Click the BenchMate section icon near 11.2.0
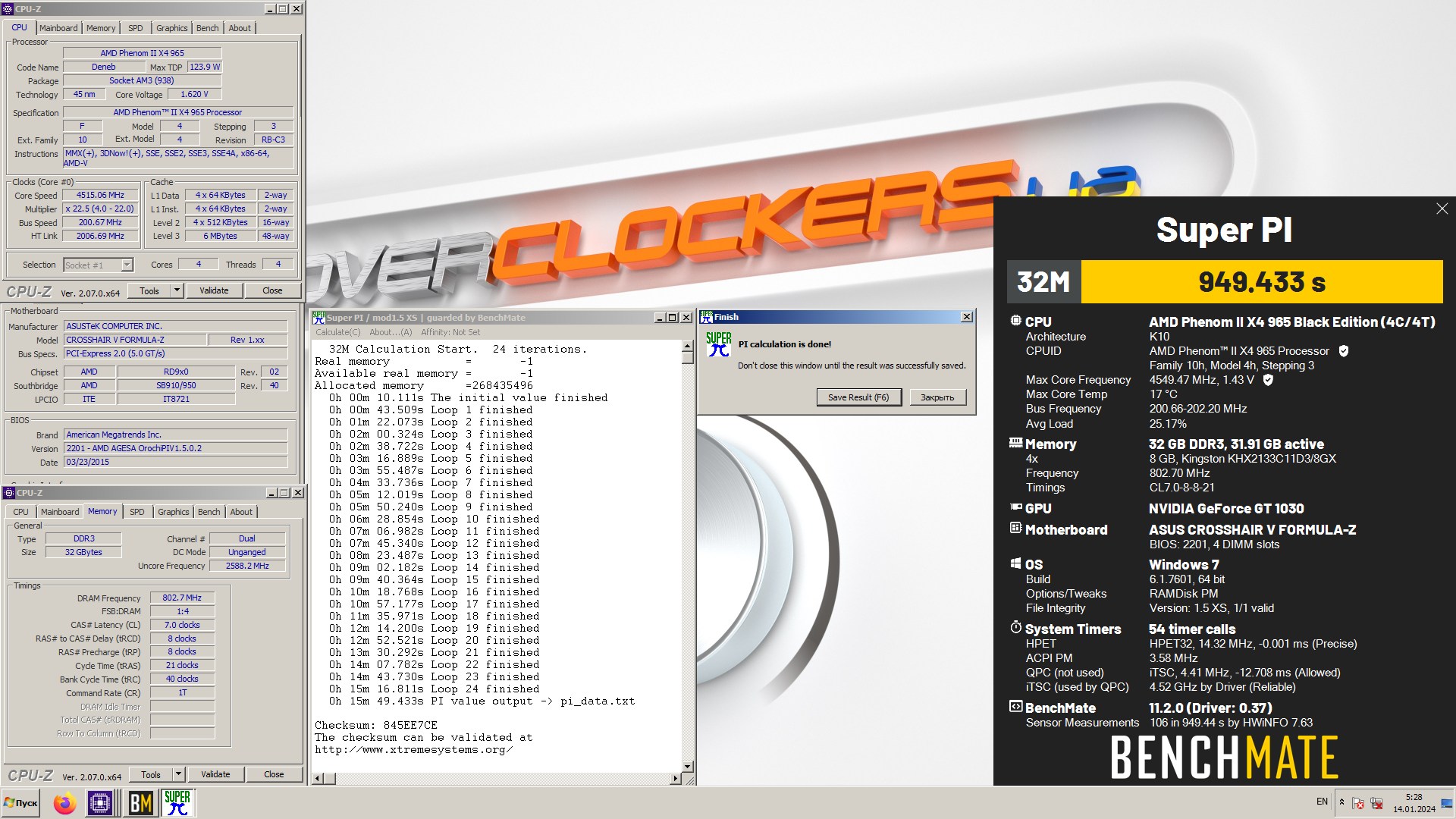Screen dimensions: 1456x819 point(1015,707)
